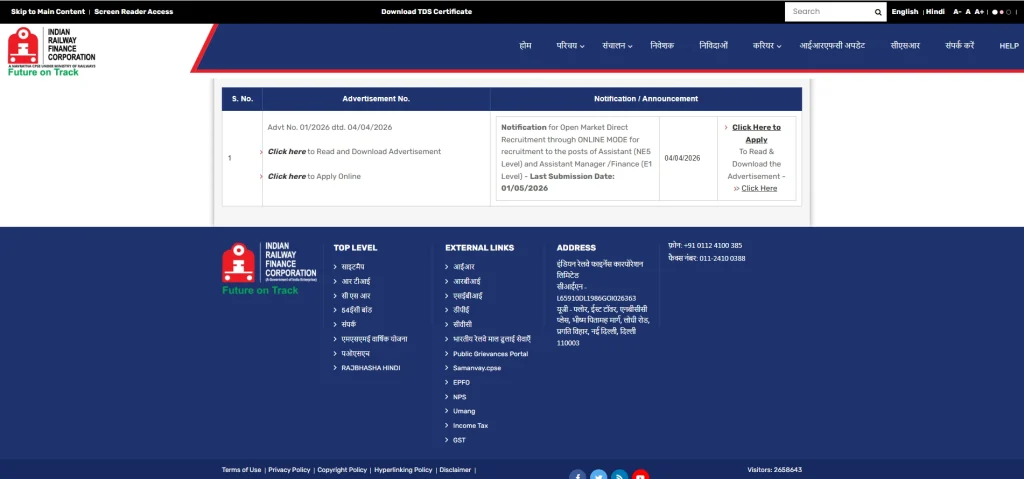This screenshot has width=1024, height=479.
Task: Decrease font size with A- button
Action: pos(957,12)
